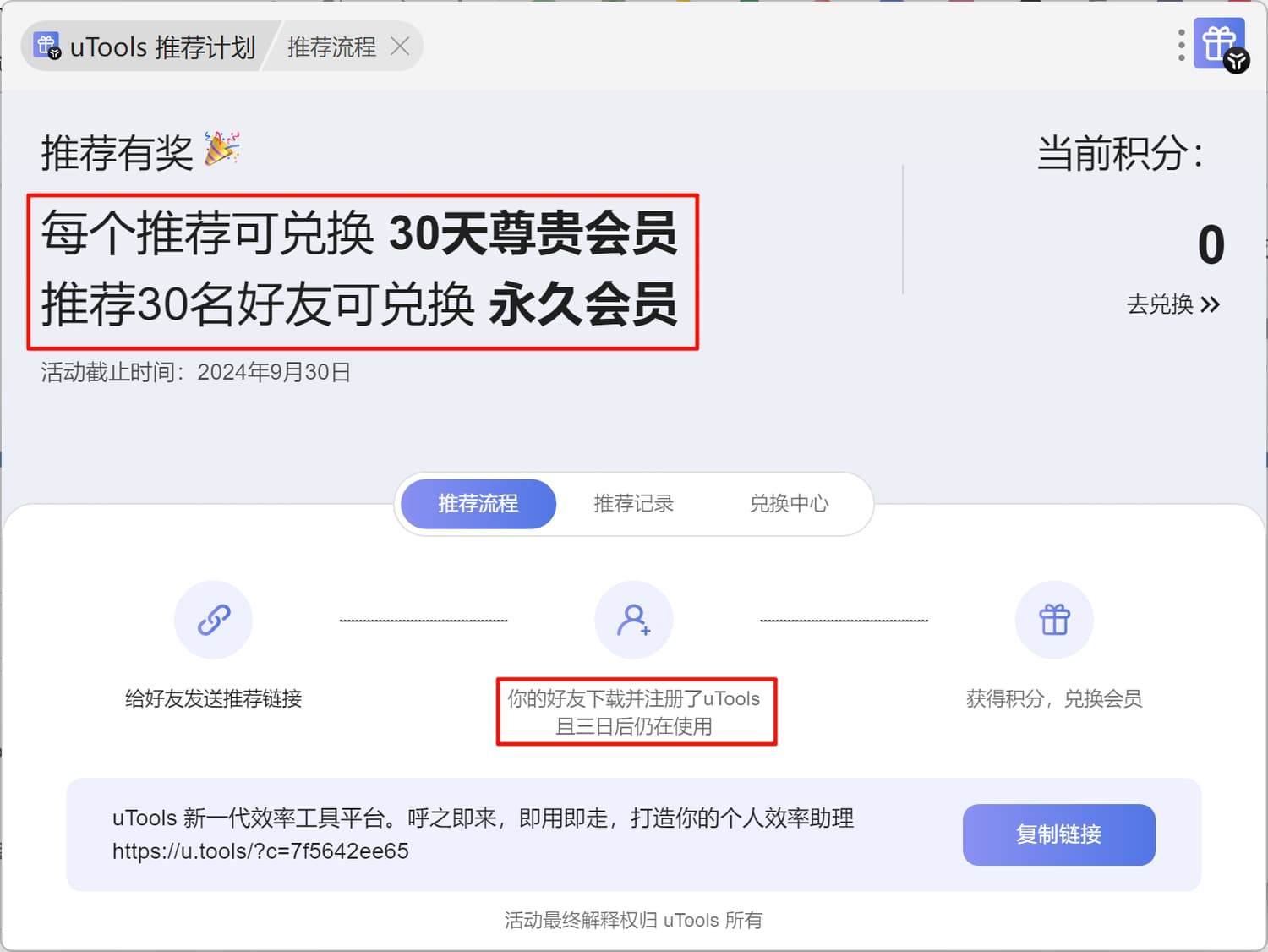Click the 活动最终解释权归 uTools 所有 footer text
The image size is (1268, 952).
click(x=634, y=920)
